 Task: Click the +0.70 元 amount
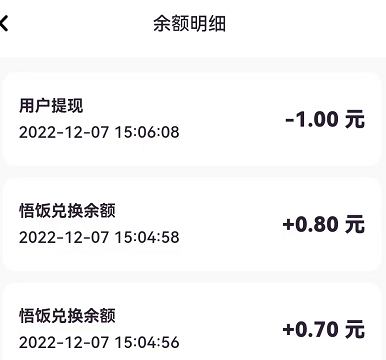pyautogui.click(x=324, y=329)
